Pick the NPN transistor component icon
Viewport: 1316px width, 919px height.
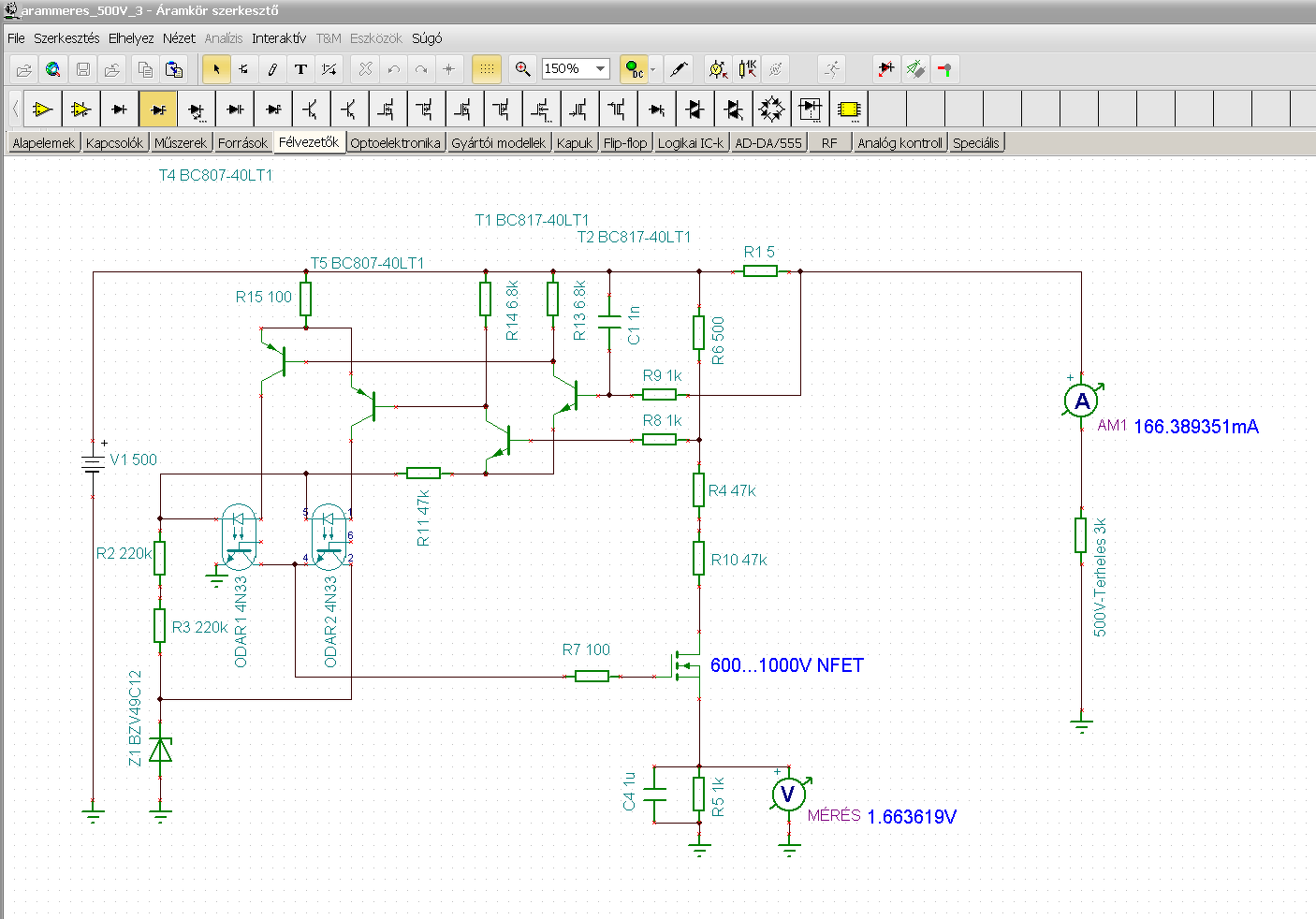coord(312,109)
